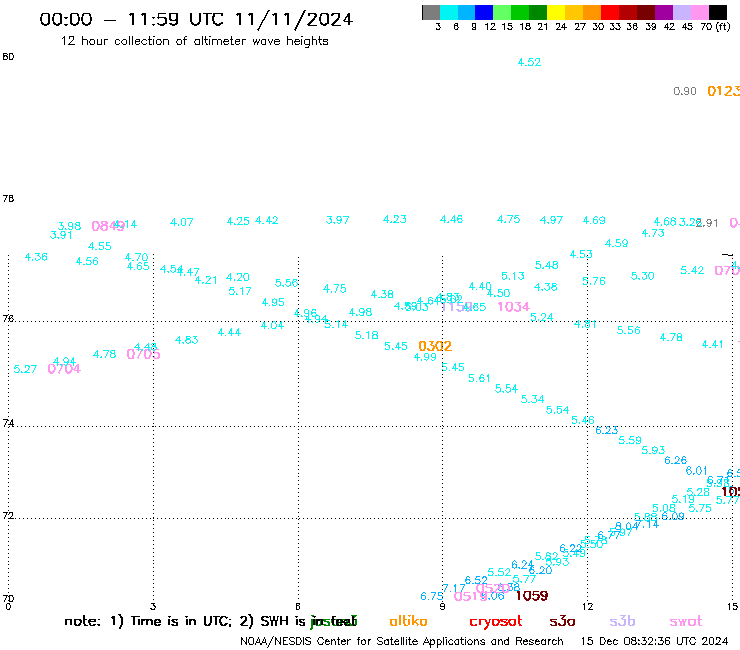Viewport: 740px width, 650px height.
Task: Click the purple legend color swatch
Action: (x=664, y=12)
